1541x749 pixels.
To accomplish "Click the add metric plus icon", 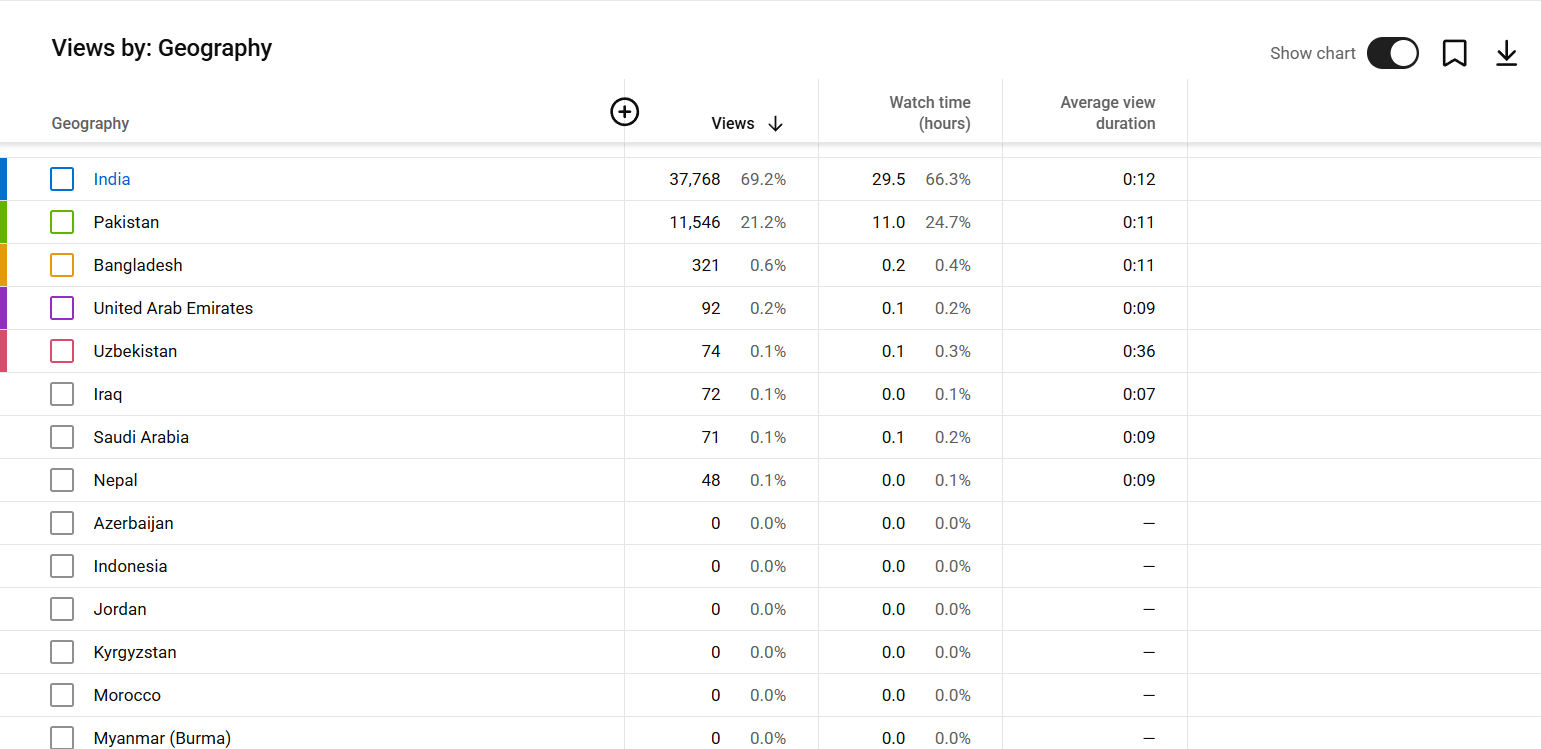I will coord(624,112).
